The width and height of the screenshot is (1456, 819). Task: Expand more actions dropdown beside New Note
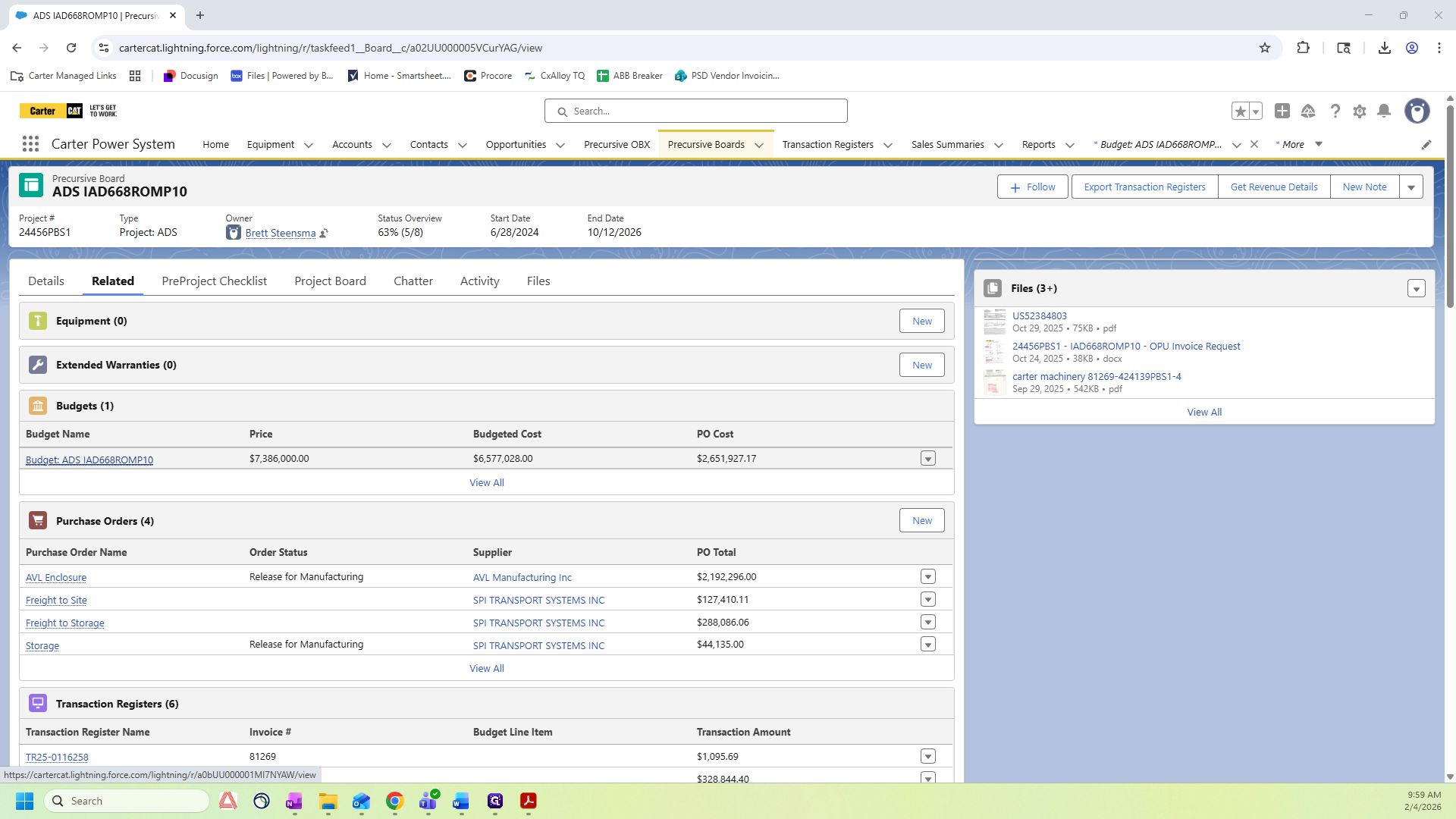(1411, 187)
